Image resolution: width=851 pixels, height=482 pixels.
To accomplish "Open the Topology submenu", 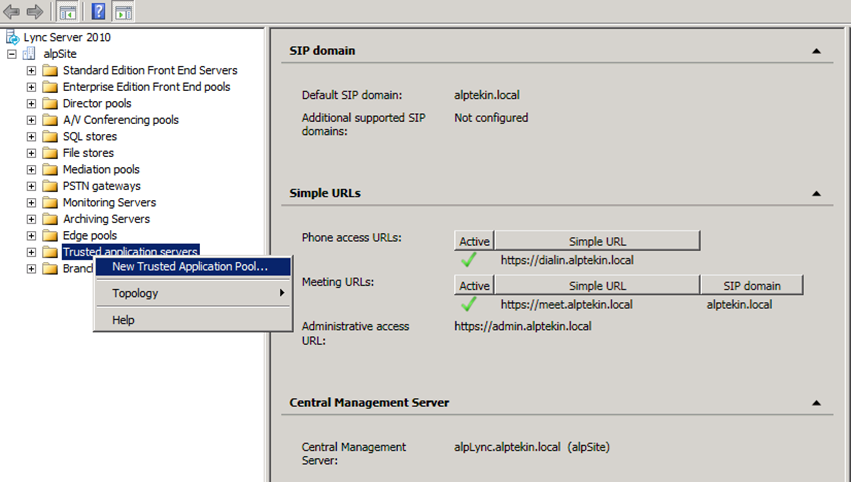I will pos(193,293).
